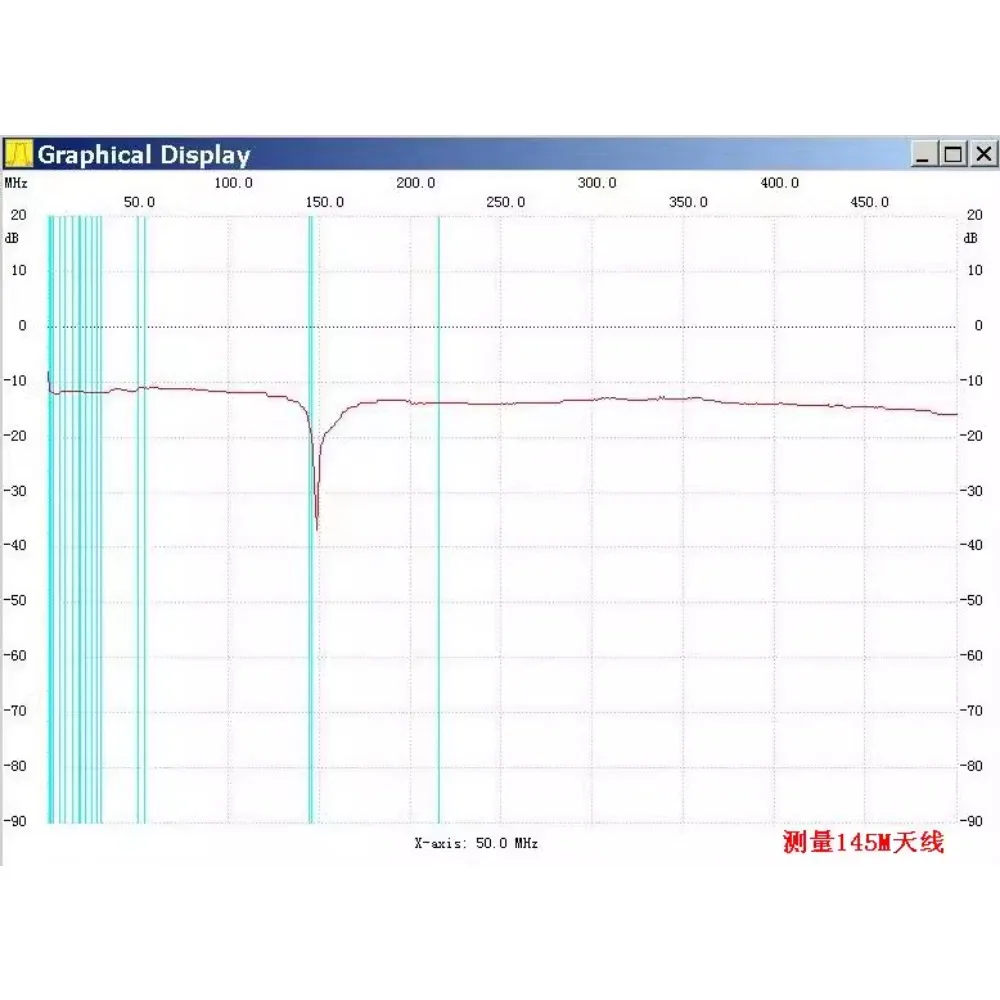1000x1000 pixels.
Task: Click the Graphical Display window icon
Action: point(18,154)
